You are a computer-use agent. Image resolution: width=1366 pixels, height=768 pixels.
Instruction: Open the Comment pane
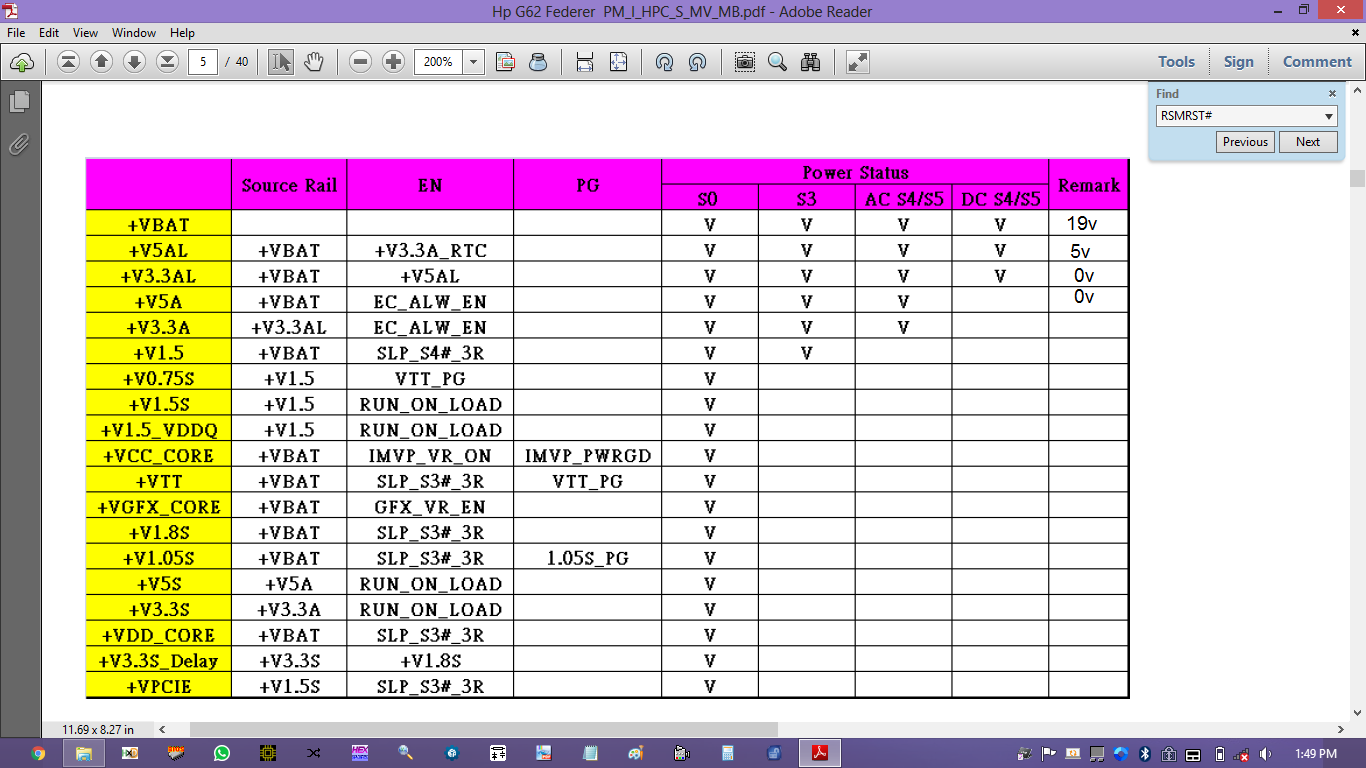pos(1317,62)
